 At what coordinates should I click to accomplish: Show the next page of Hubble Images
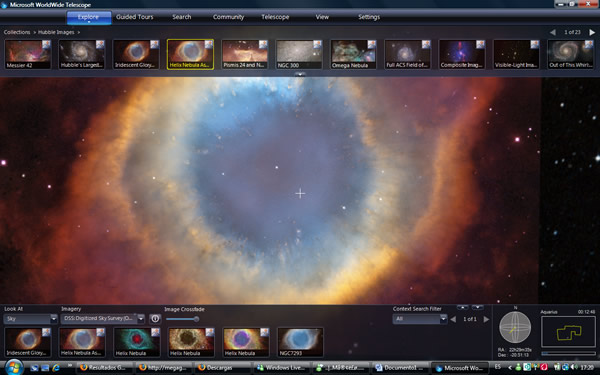pyautogui.click(x=592, y=33)
